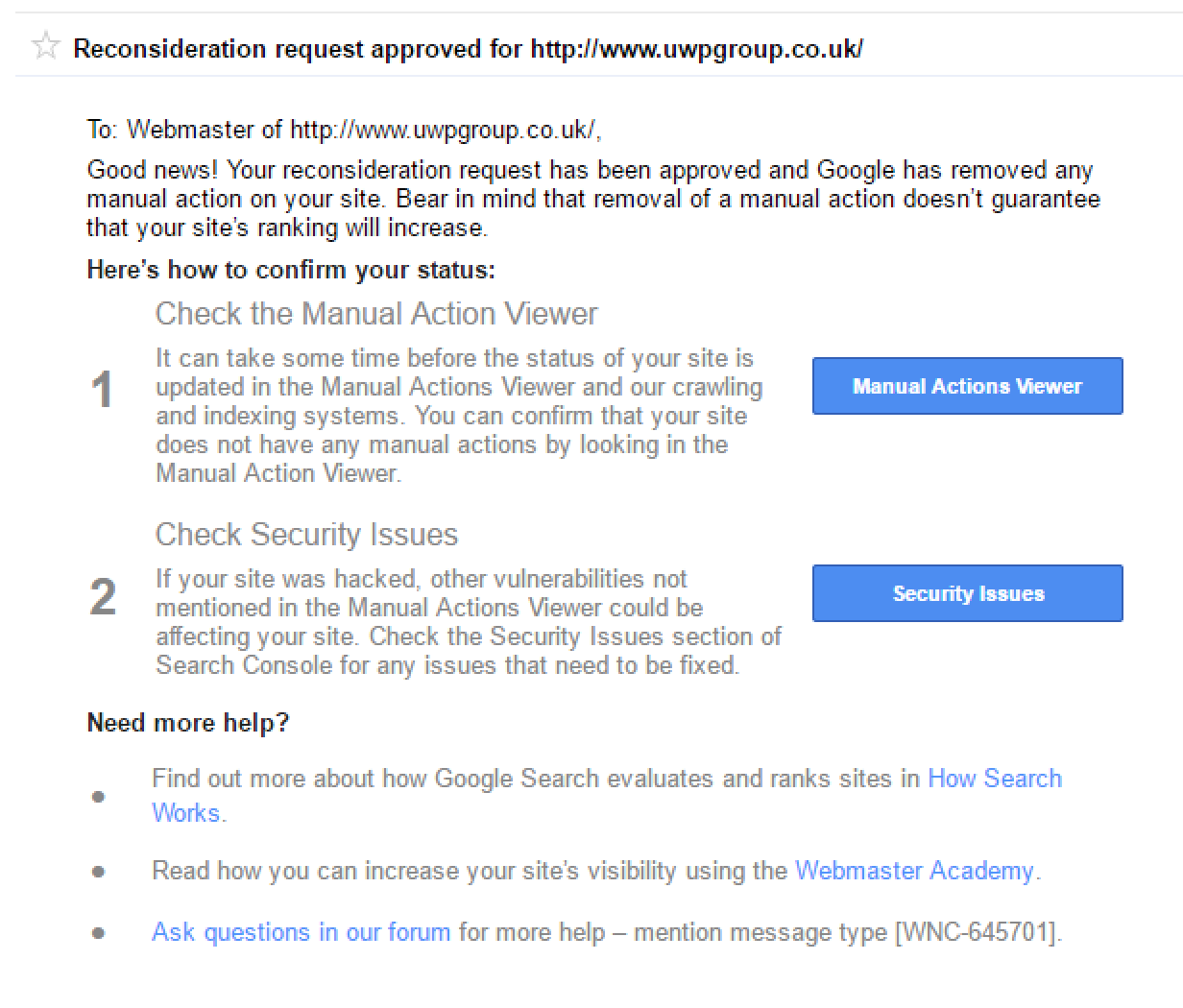This screenshot has width=1183, height=1008.
Task: Select the 'Check Security Issues' heading
Action: (306, 535)
